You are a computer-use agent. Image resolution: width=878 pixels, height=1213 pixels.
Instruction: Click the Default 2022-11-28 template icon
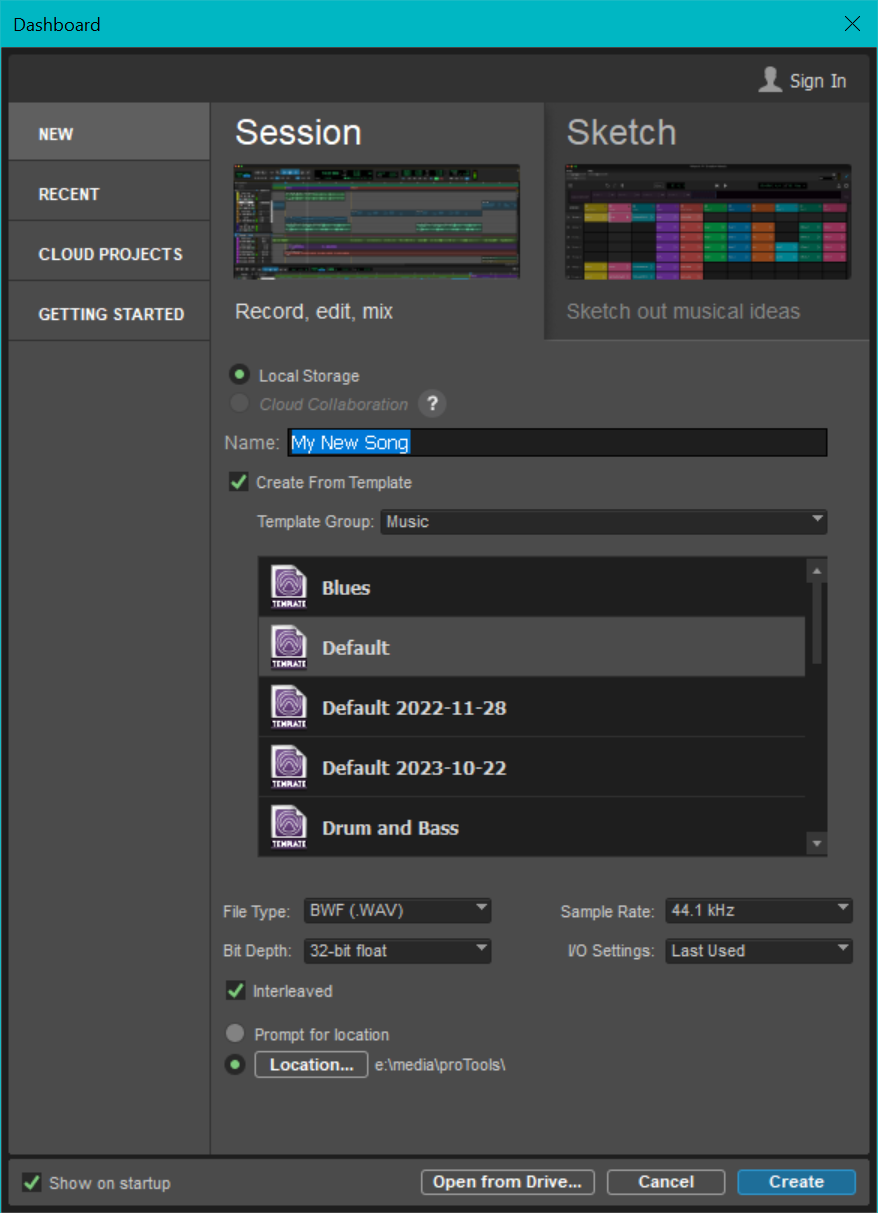[x=289, y=708]
